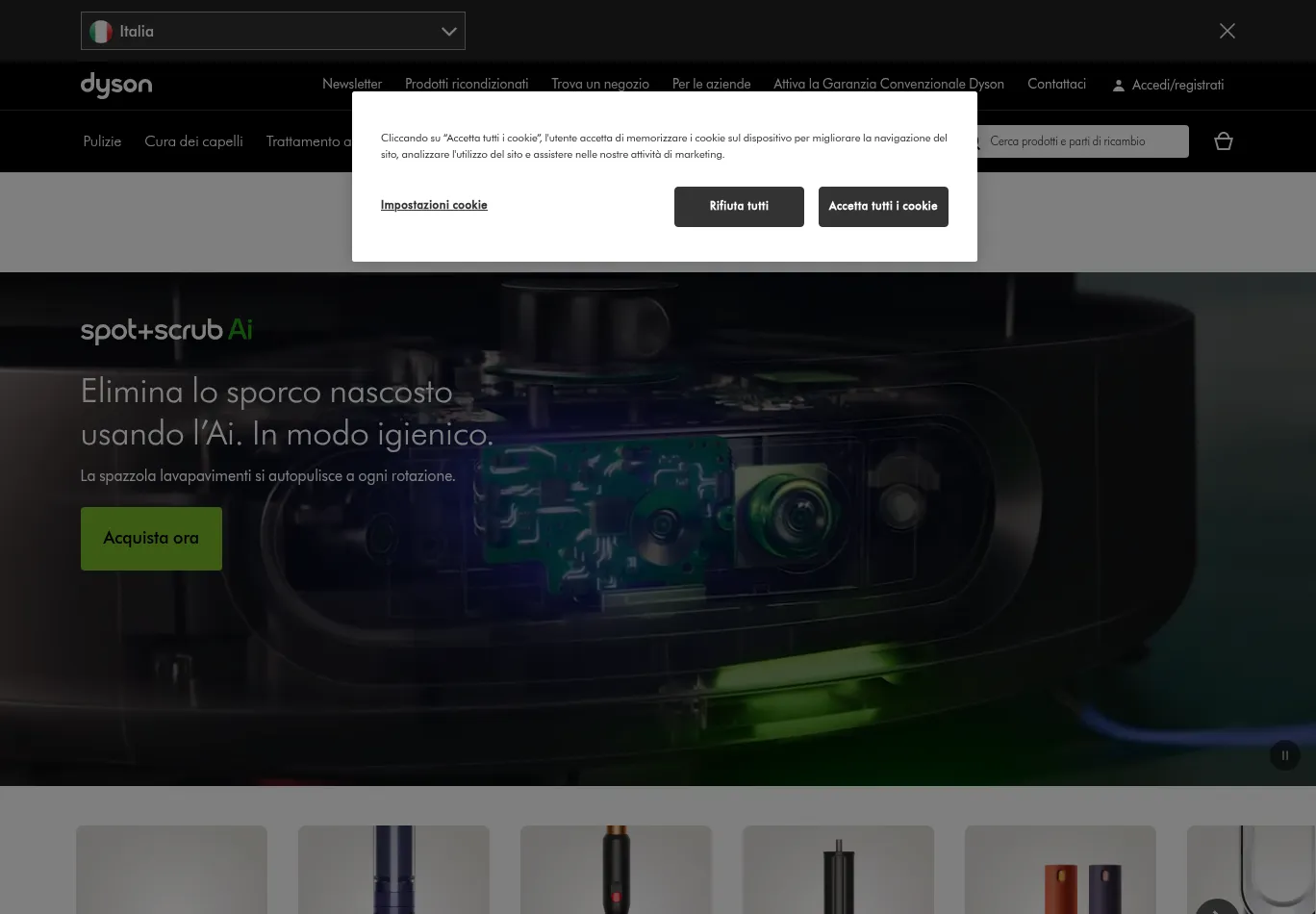The width and height of the screenshot is (1316, 914).
Task: Open Attiva la Garanzia Convenzionale Dyson
Action: (889, 85)
